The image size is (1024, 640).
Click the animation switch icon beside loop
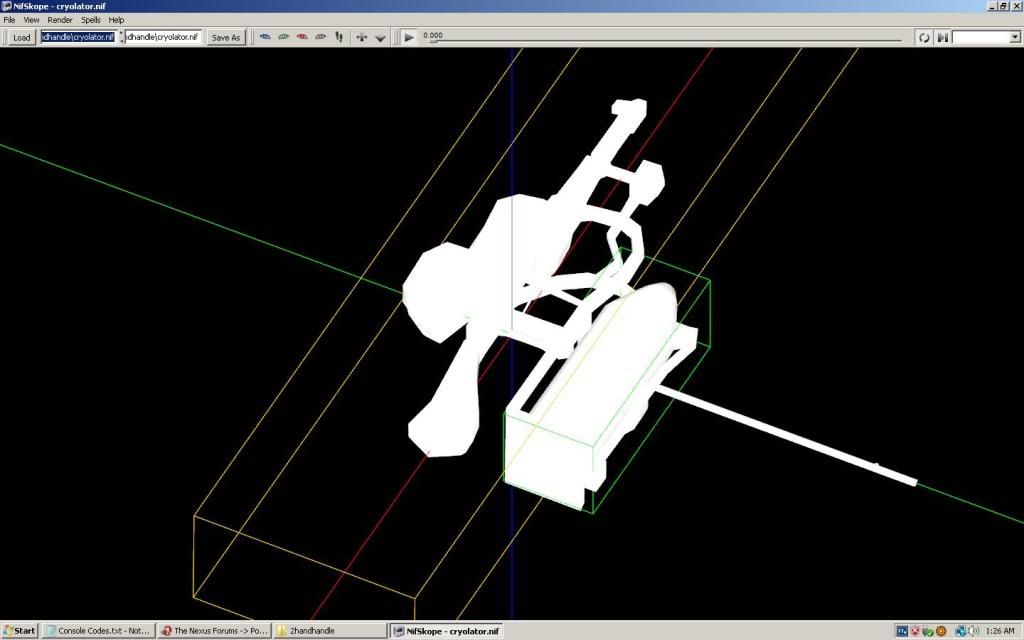click(x=942, y=37)
